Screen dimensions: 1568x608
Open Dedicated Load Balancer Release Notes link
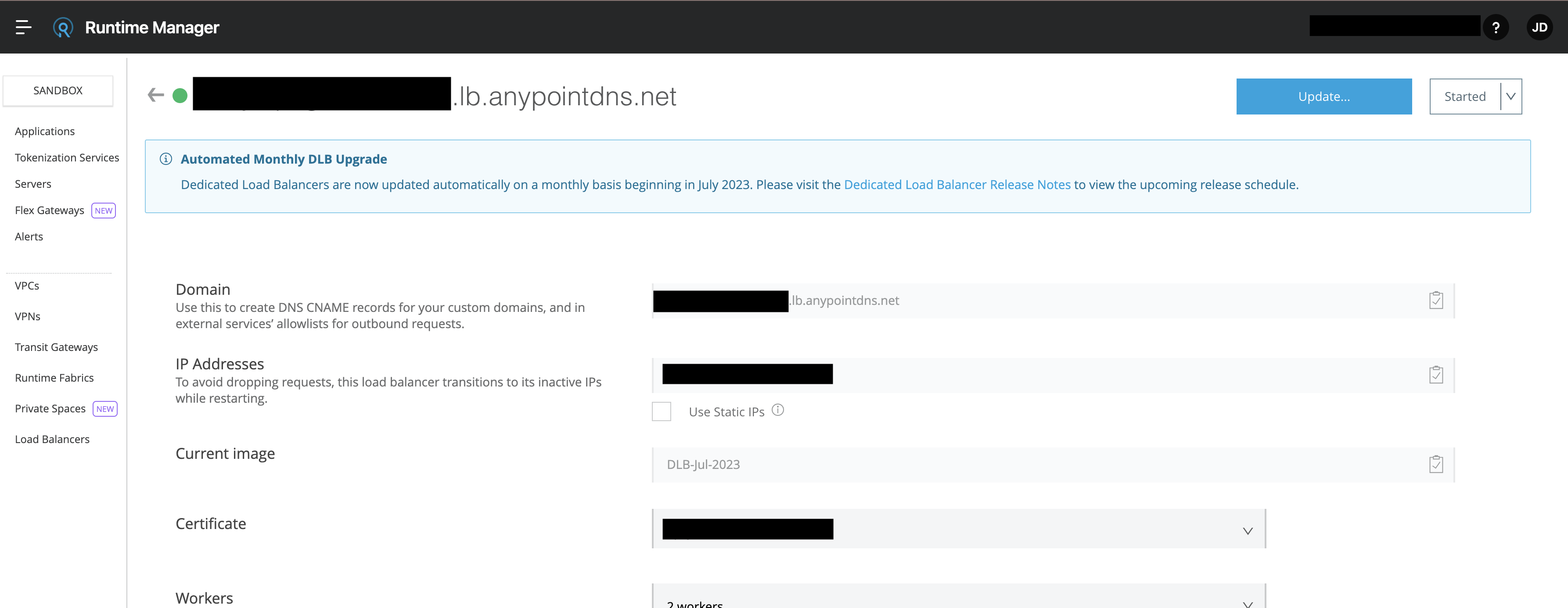point(957,185)
